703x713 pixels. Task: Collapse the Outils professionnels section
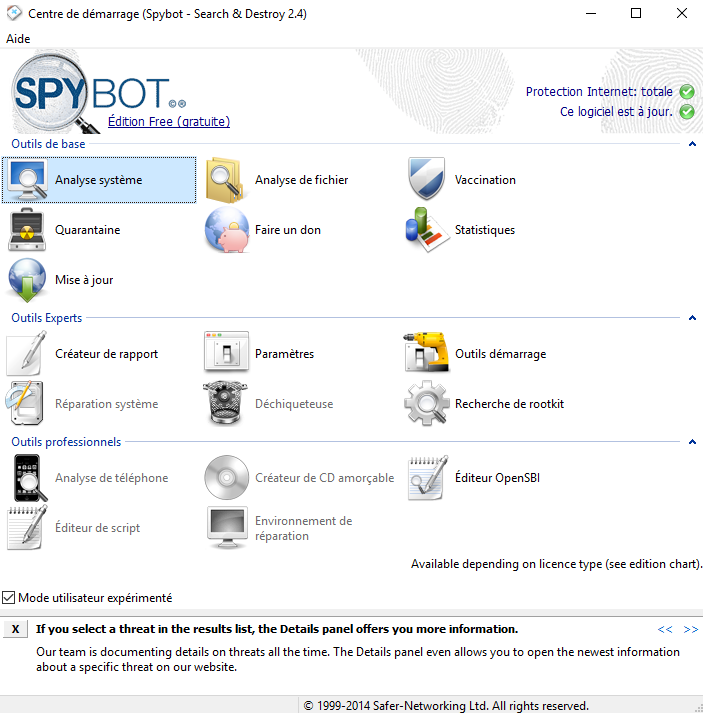[x=692, y=442]
